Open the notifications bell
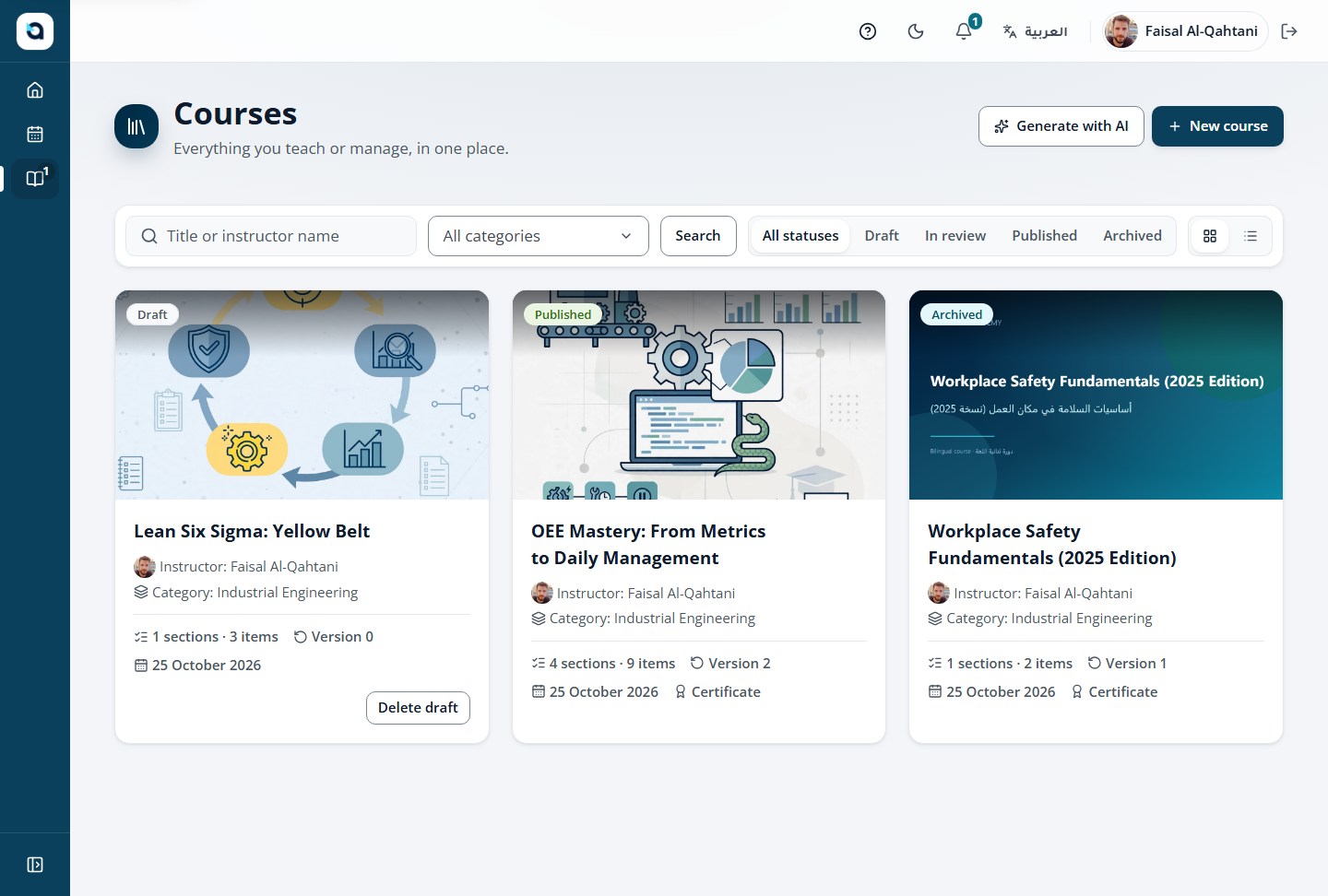 pyautogui.click(x=964, y=31)
